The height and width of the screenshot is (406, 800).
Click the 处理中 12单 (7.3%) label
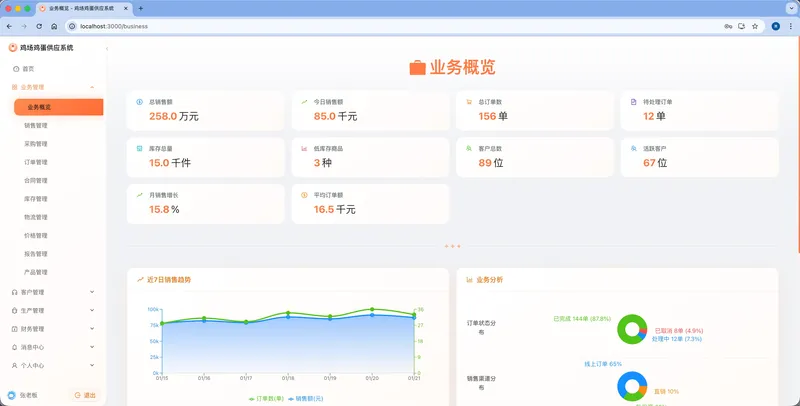coord(677,339)
